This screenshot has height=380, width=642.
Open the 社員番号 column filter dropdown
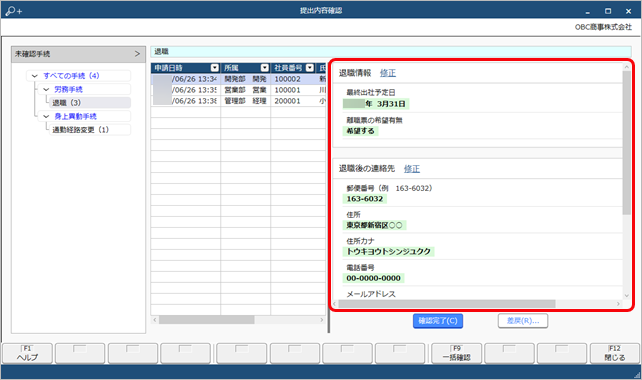coord(310,68)
